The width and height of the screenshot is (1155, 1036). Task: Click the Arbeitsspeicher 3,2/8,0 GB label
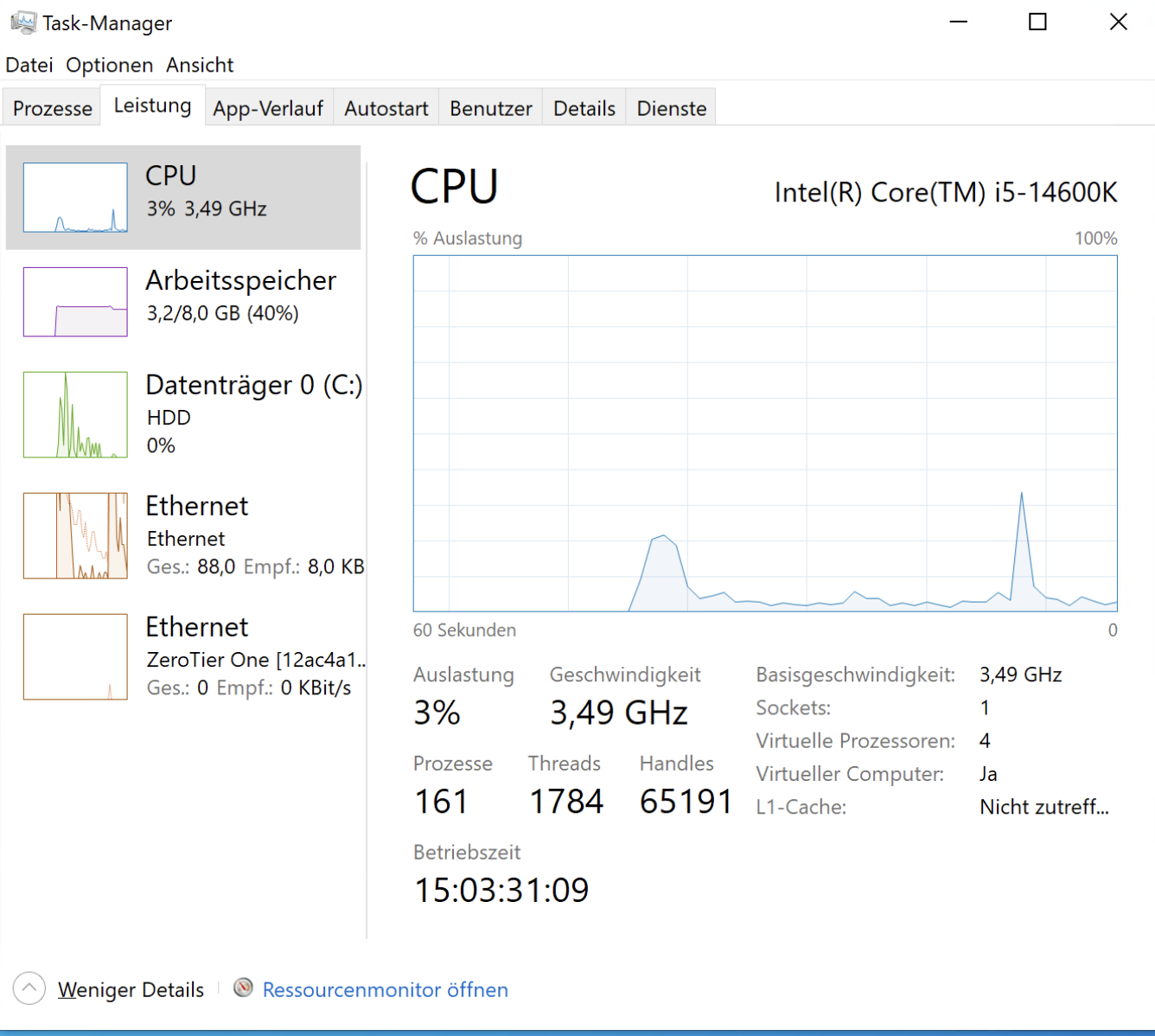(x=223, y=313)
